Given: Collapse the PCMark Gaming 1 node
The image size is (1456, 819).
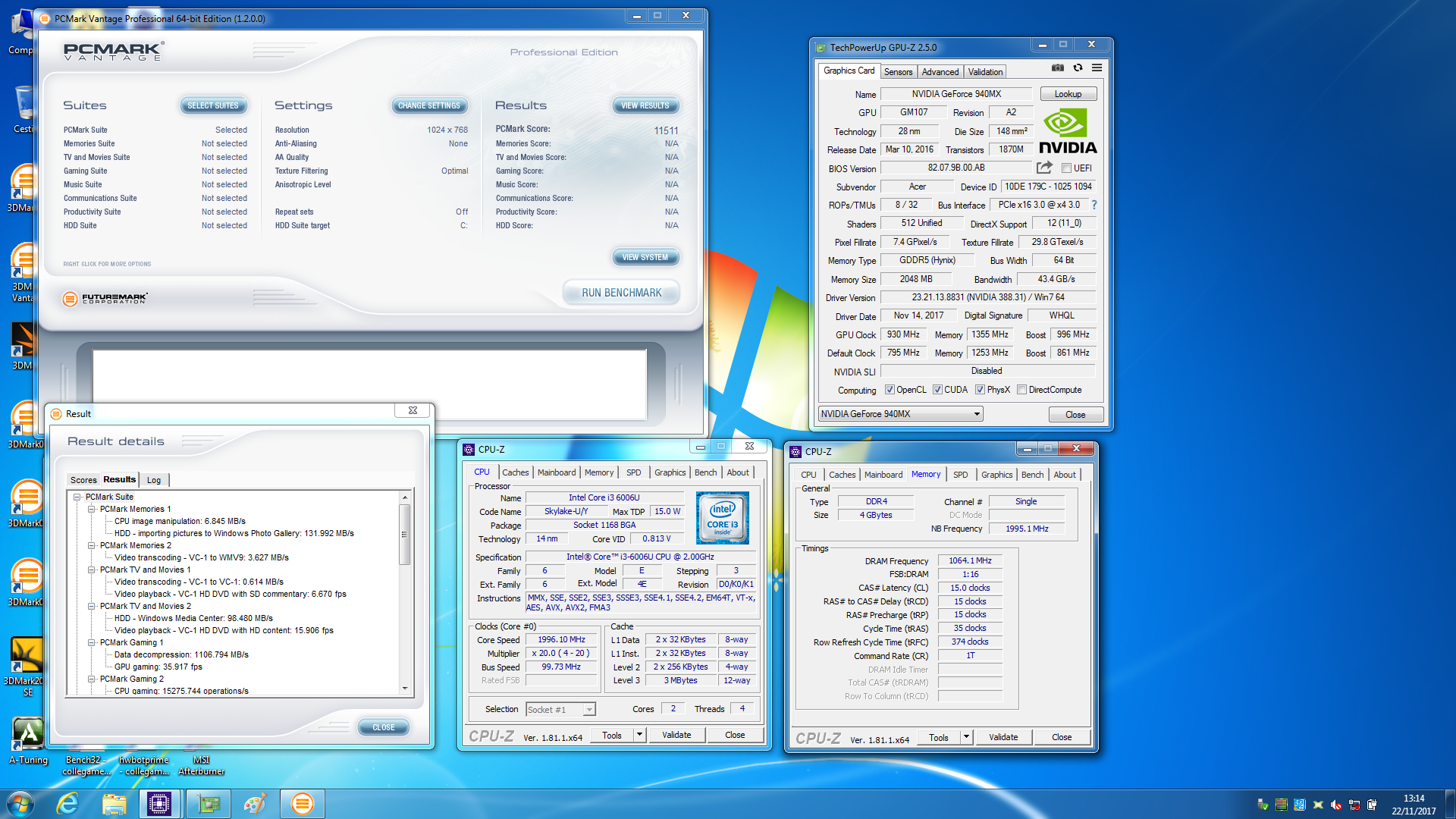Looking at the screenshot, I should tap(92, 643).
